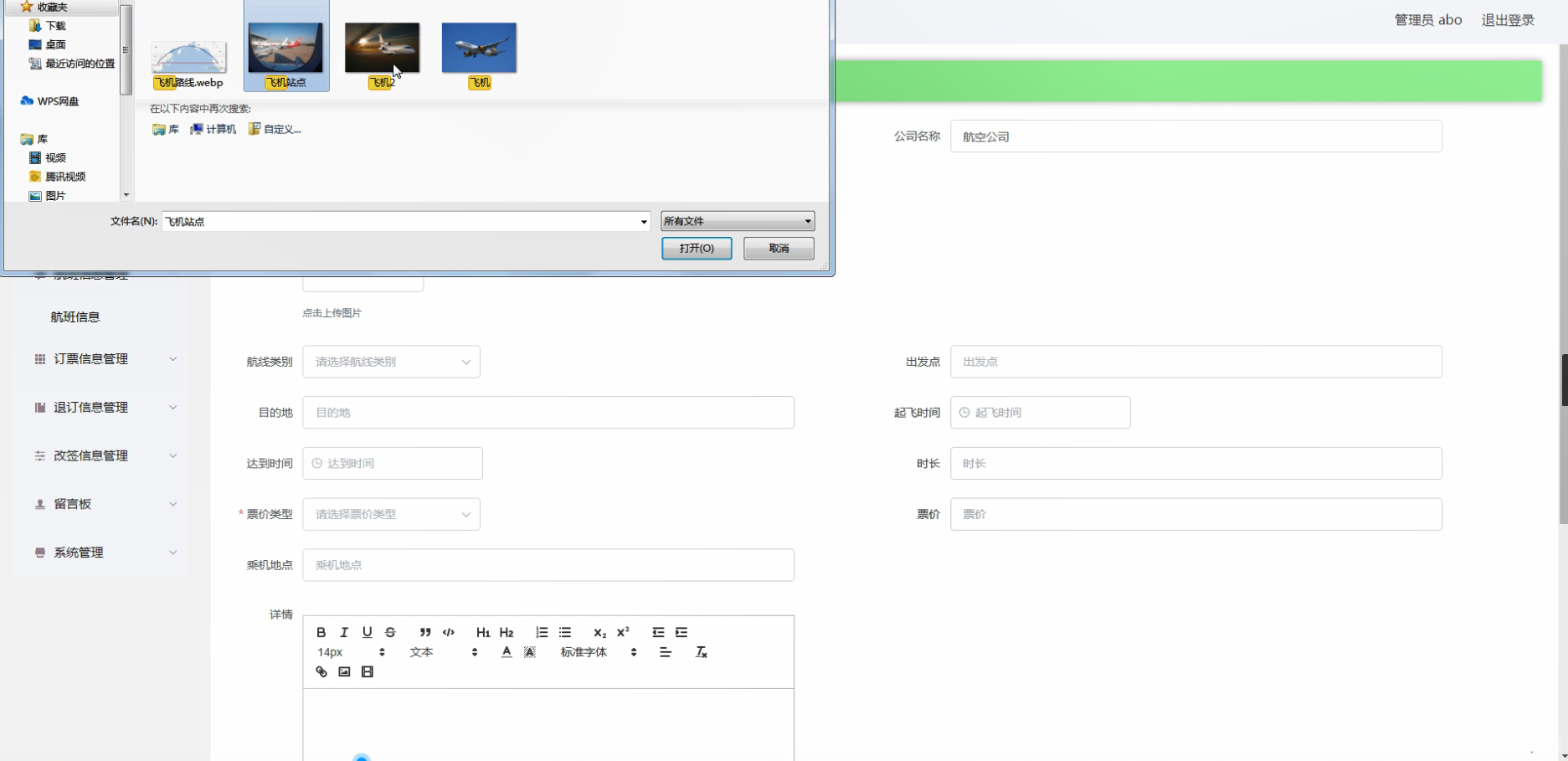This screenshot has height=761, width=1568.
Task: Expand the 退订信息管理 sidebar menu
Action: [105, 408]
